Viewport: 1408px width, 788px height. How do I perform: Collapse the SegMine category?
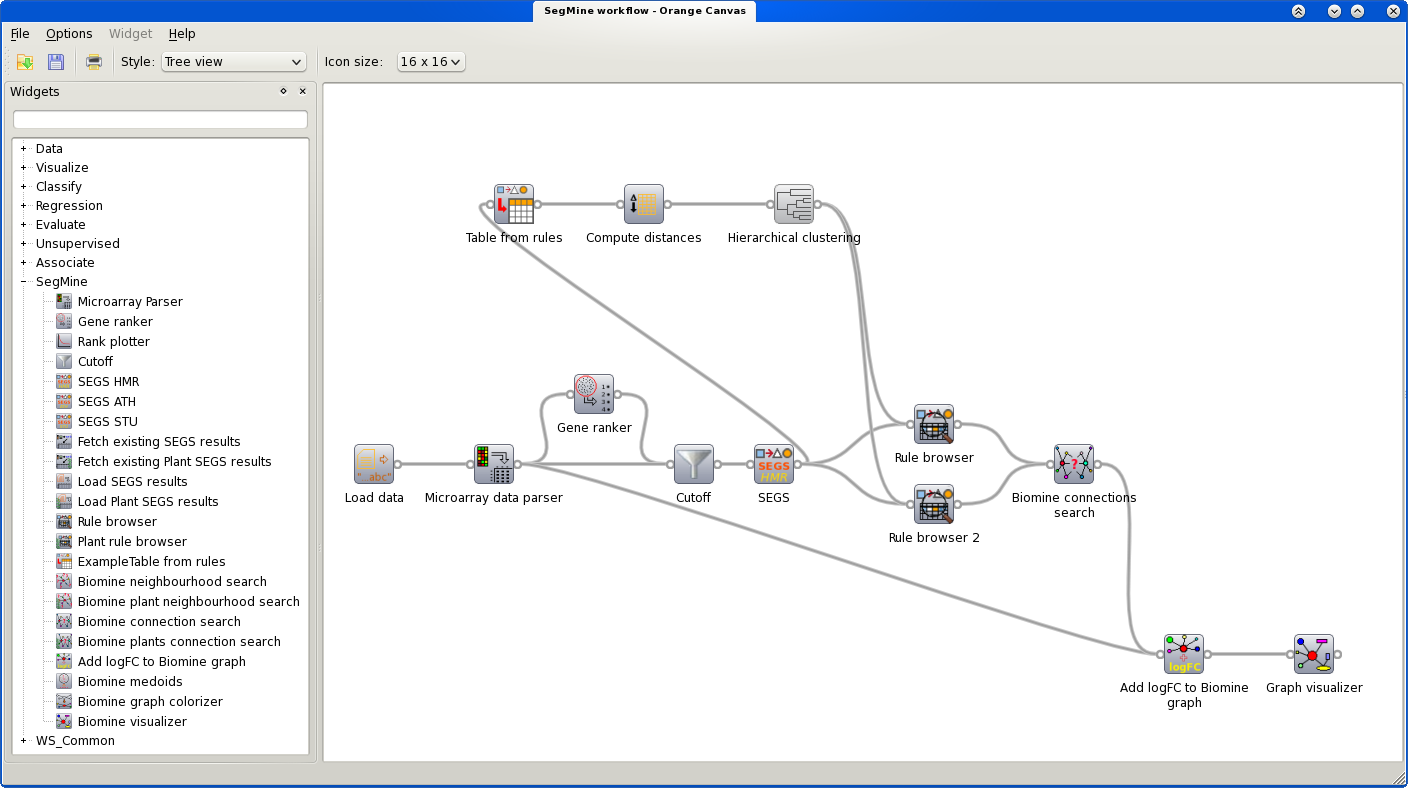pyautogui.click(x=23, y=282)
